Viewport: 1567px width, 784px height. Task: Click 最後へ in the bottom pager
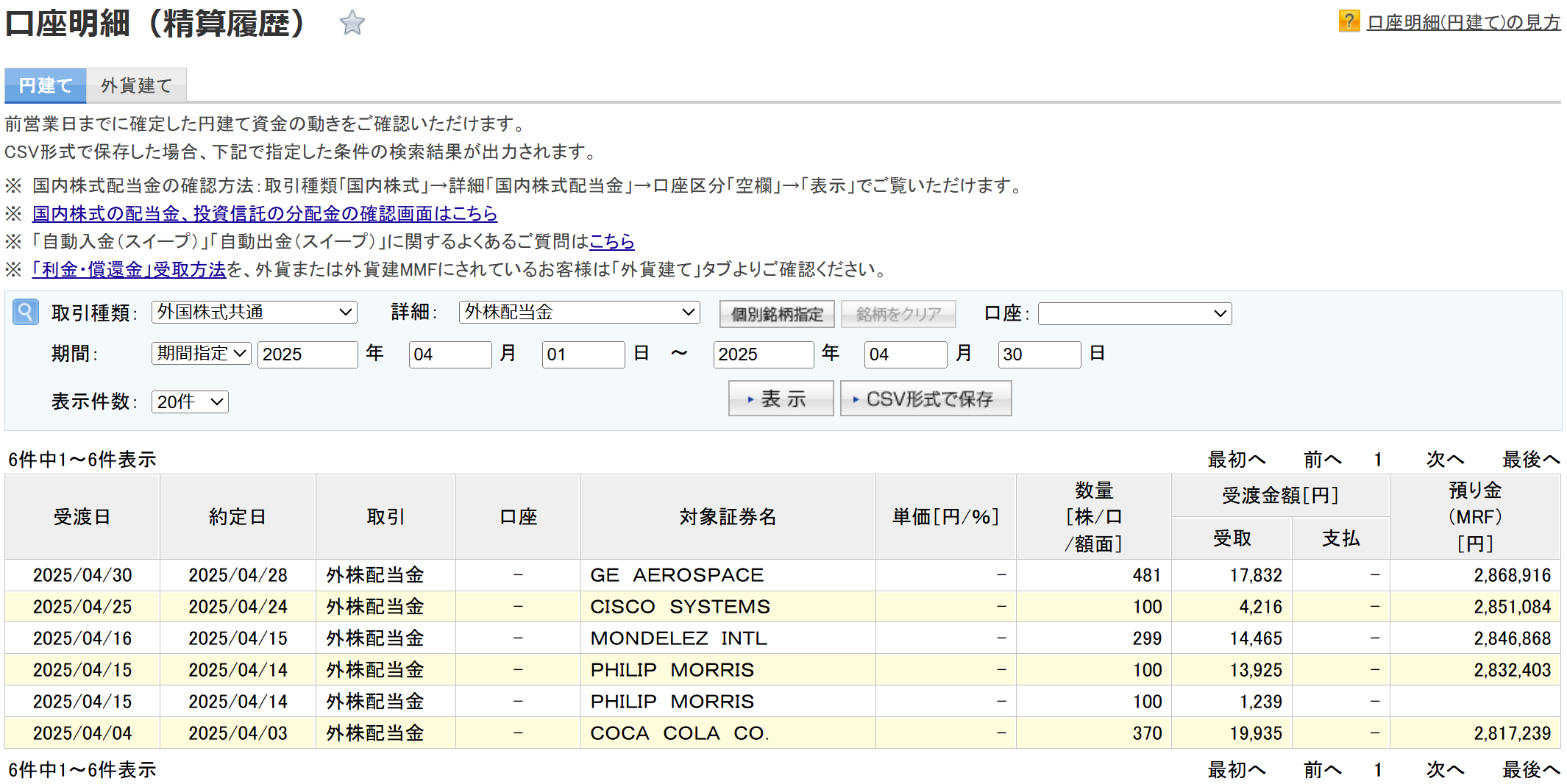[1531, 770]
